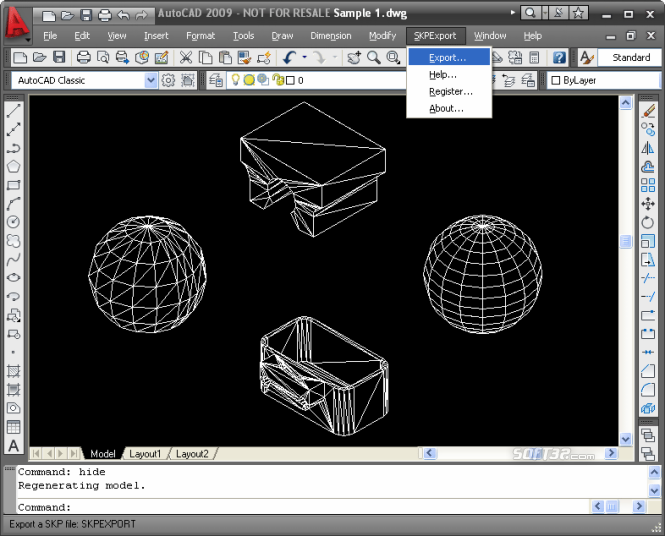Image resolution: width=665 pixels, height=536 pixels.
Task: Select the Array modify tool
Action: click(648, 185)
